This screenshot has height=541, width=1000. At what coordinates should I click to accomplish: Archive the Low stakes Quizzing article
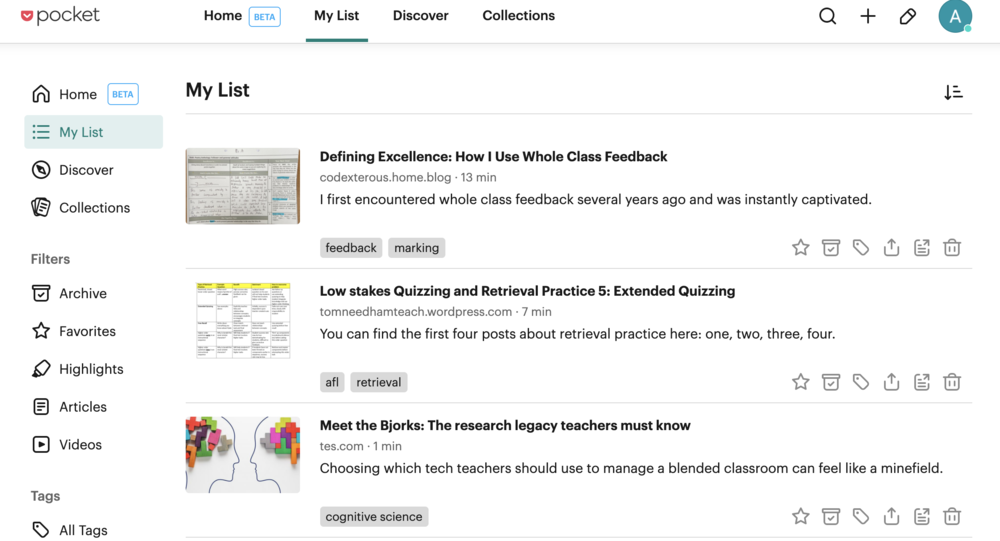pyautogui.click(x=830, y=382)
